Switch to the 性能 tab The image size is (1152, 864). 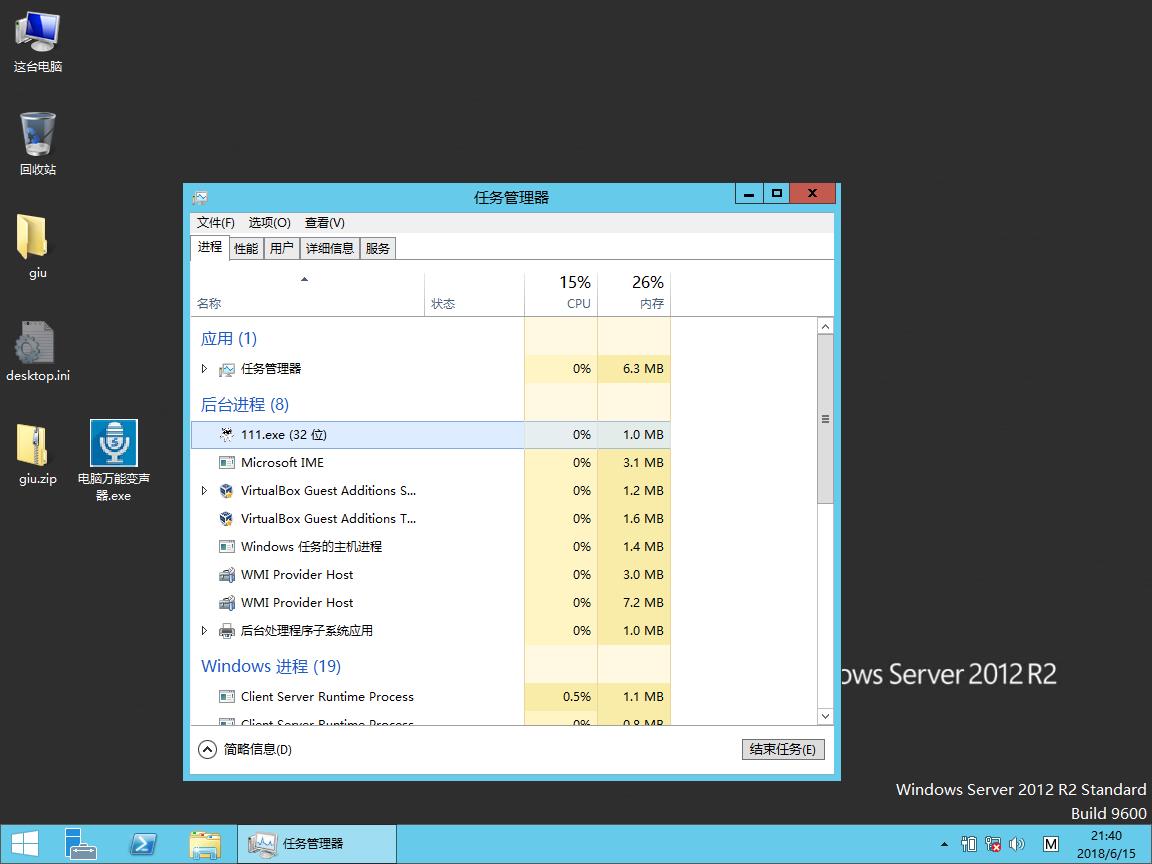pos(245,248)
